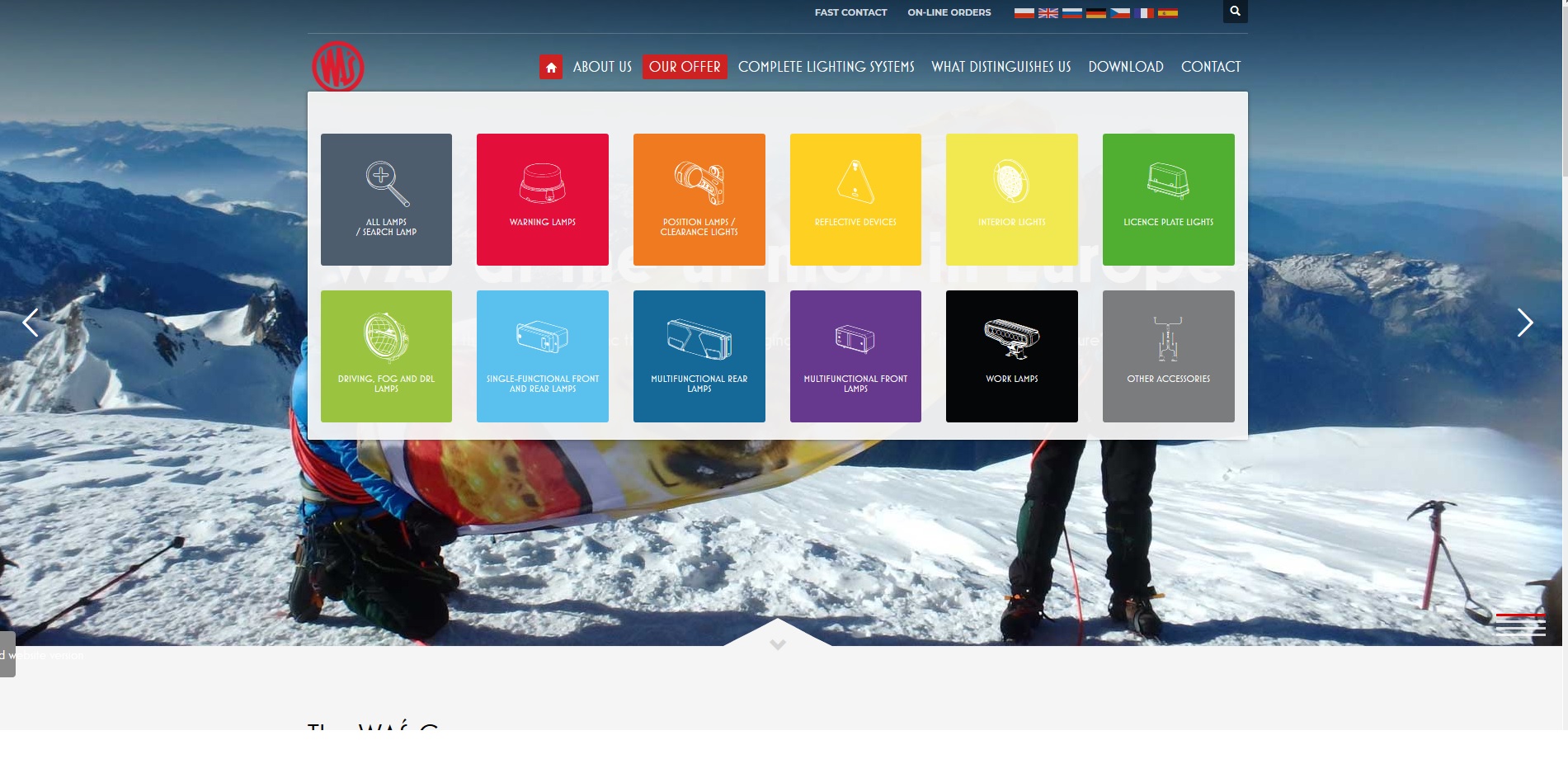Go to previous slide with left arrow
Screen dimensions: 1568x759
[x=31, y=323]
